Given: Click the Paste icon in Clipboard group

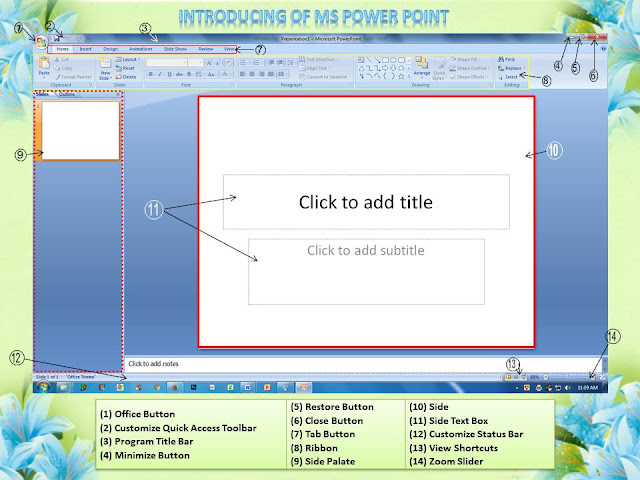Looking at the screenshot, I should tap(44, 65).
